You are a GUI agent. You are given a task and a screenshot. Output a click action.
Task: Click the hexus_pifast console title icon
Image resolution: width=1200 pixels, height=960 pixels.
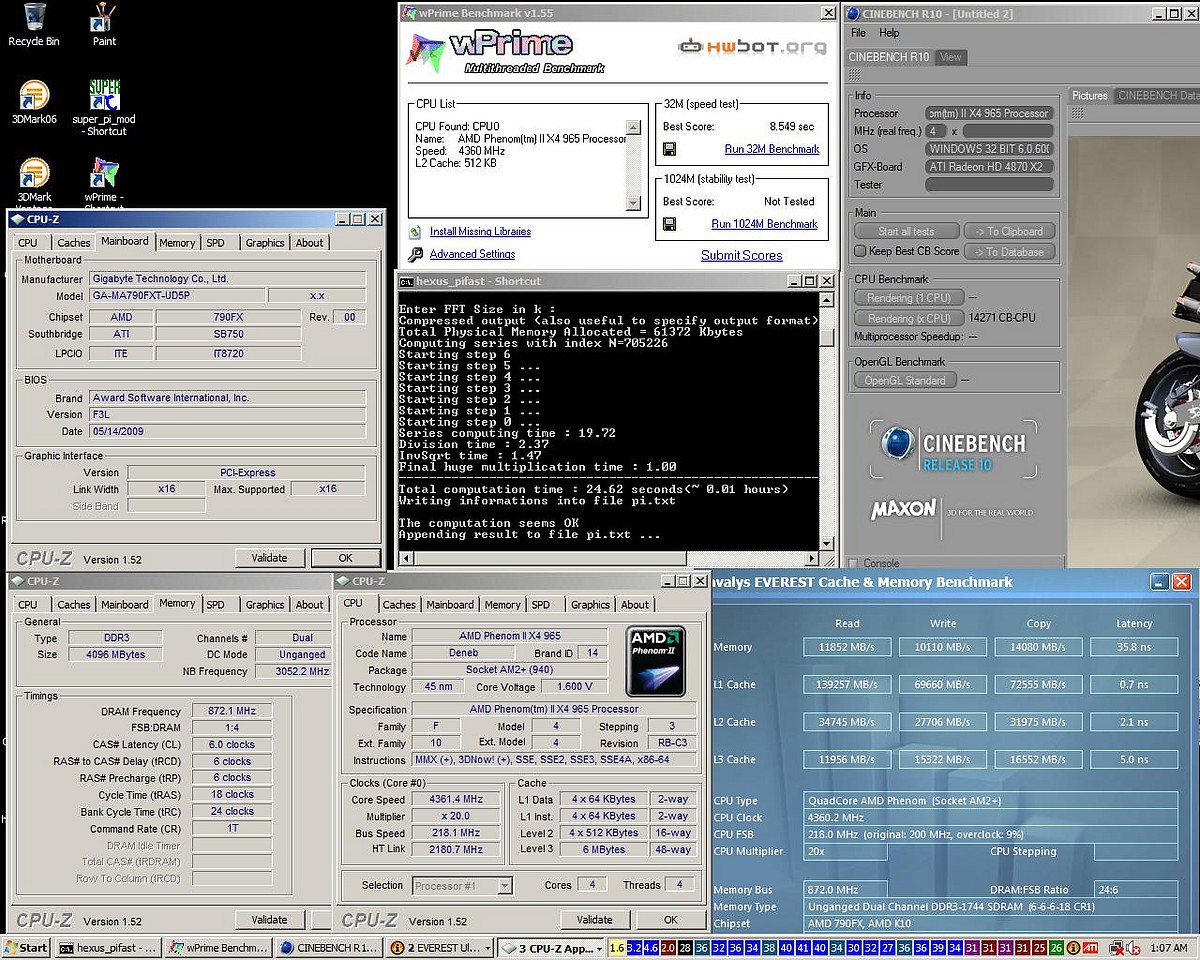[x=407, y=282]
